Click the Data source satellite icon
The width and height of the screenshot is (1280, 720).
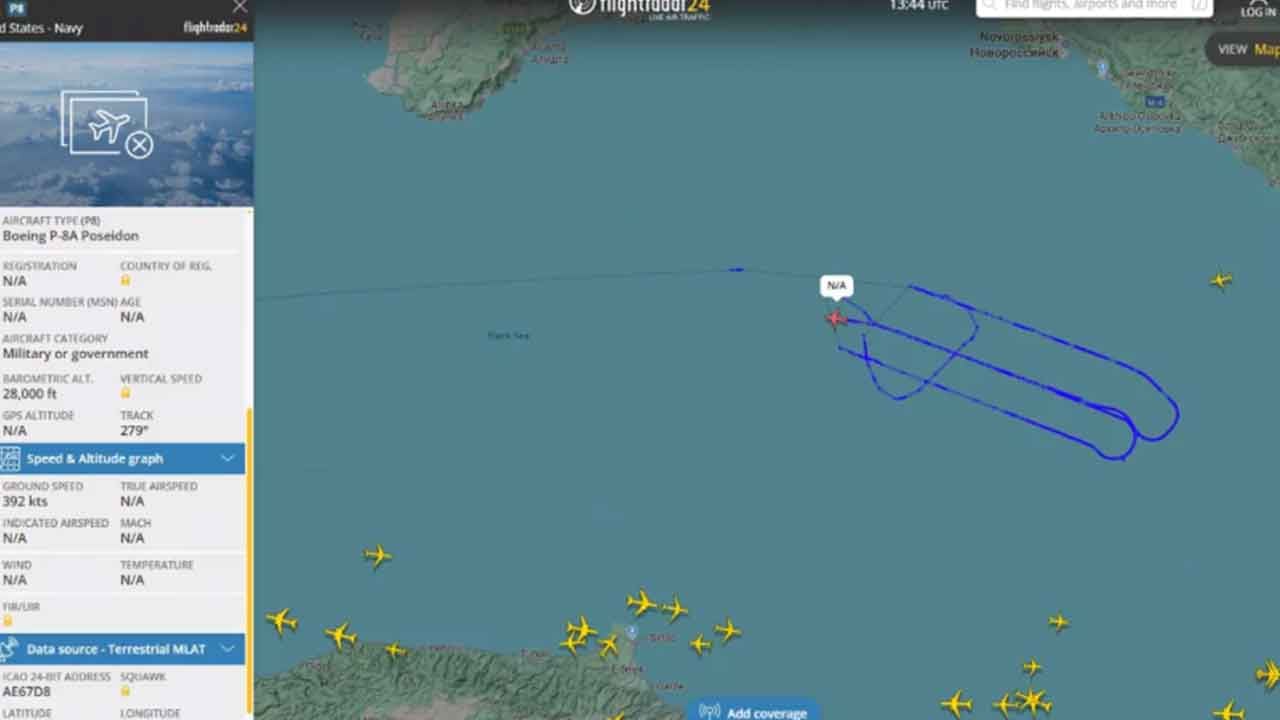tap(10, 649)
